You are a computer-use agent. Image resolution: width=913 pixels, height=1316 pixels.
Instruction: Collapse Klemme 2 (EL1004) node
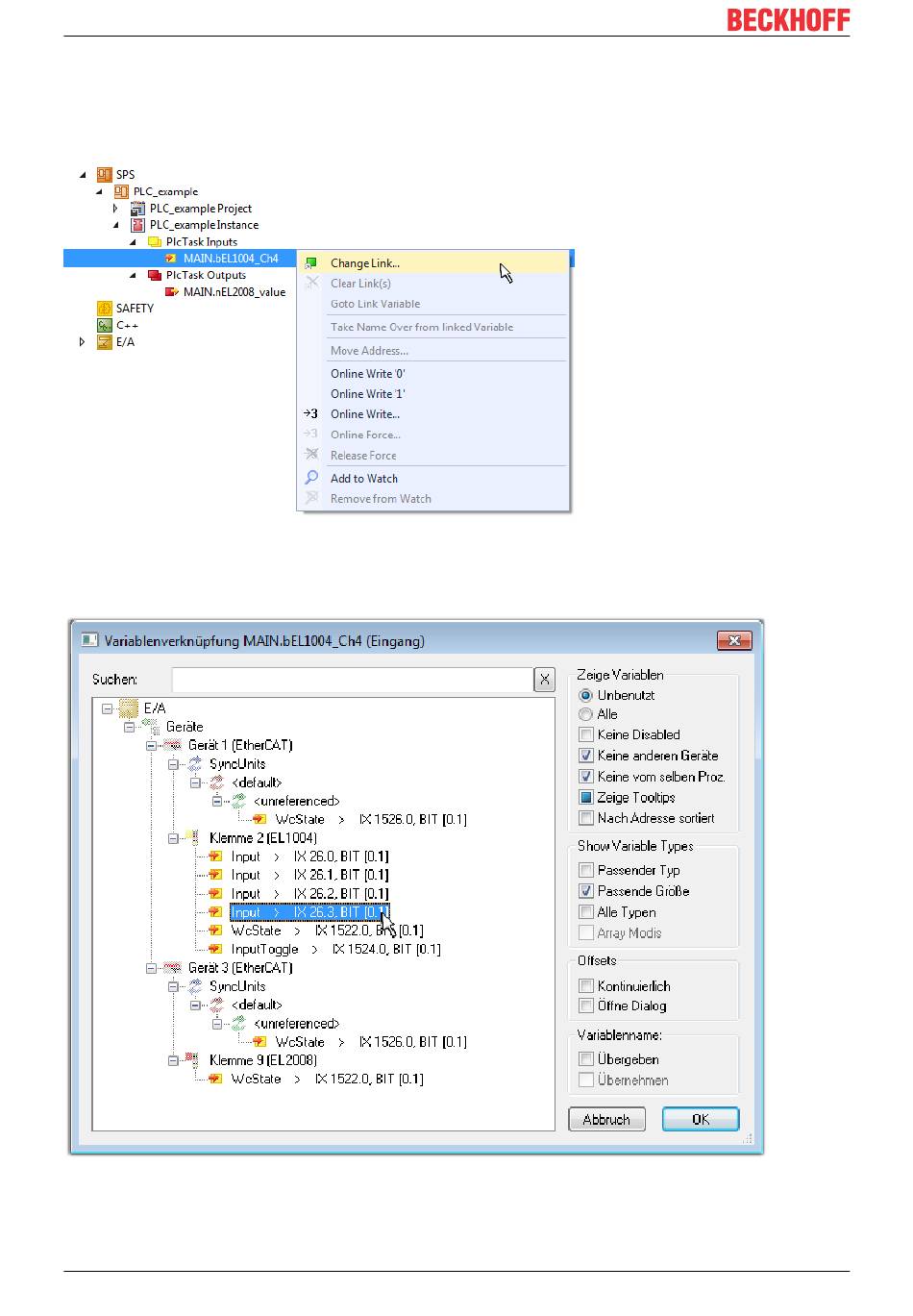[173, 838]
